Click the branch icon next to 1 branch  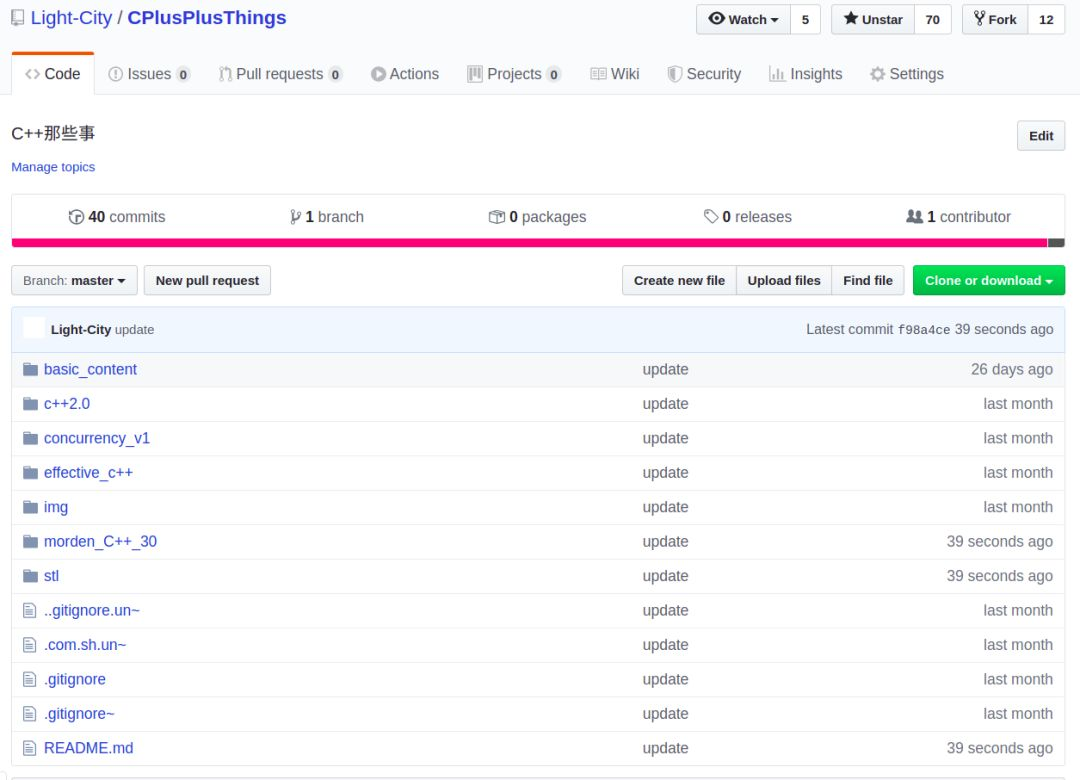(x=295, y=217)
